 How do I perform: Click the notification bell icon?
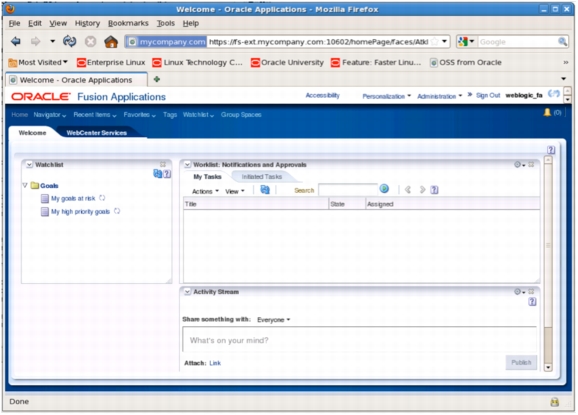pos(547,112)
